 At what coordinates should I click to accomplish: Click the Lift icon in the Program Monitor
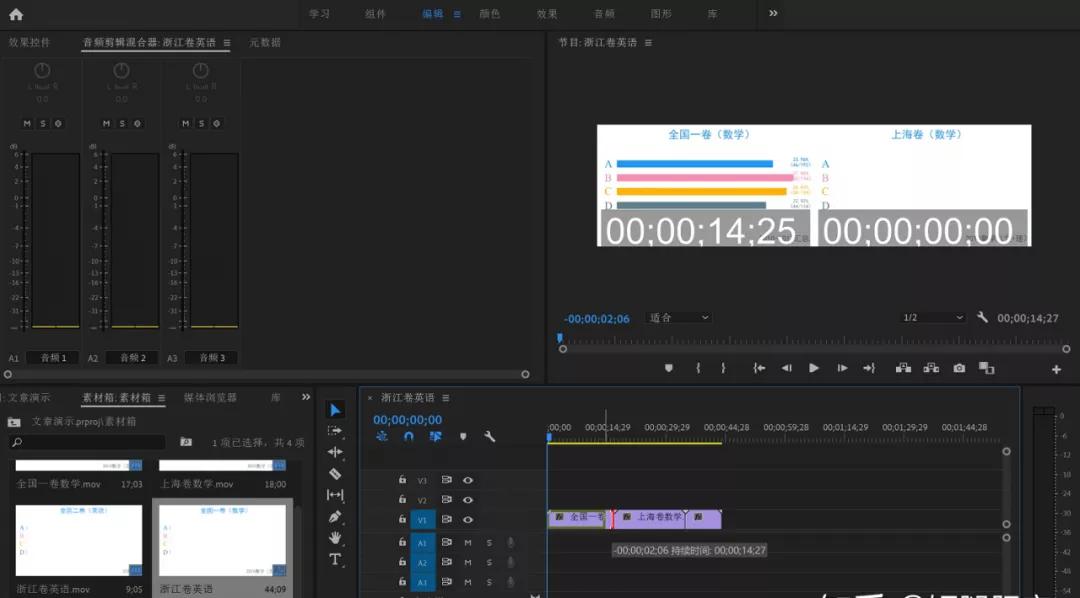(903, 367)
